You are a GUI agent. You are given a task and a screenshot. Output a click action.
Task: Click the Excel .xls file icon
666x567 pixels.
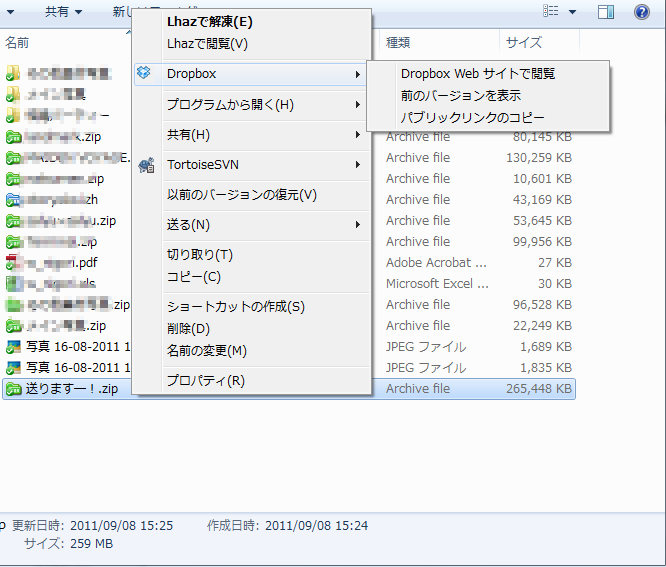coord(14,283)
